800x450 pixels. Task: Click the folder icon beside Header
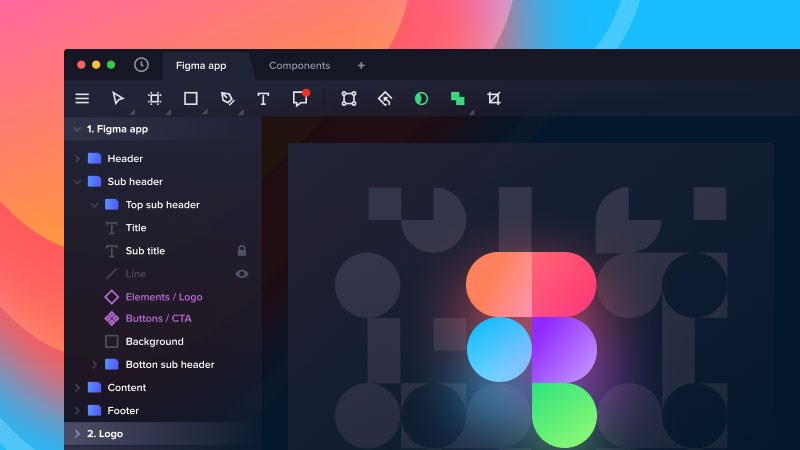94,158
